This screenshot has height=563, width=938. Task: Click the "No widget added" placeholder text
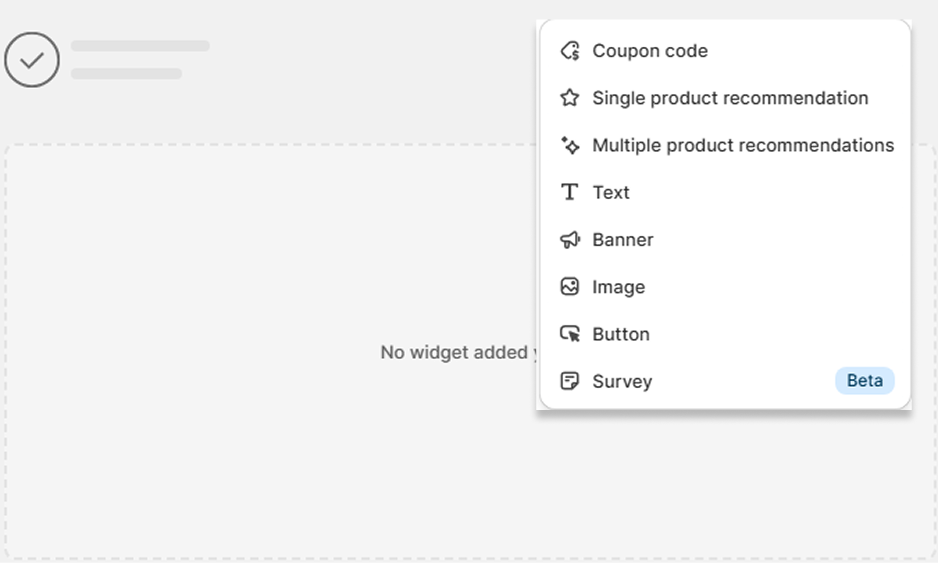pos(457,352)
